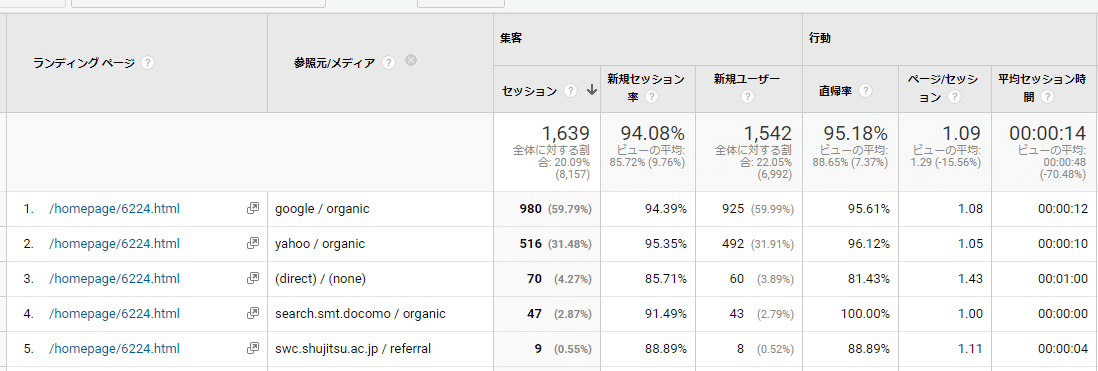This screenshot has width=1098, height=371.
Task: Open external link icon for swc.shujitsu.ac.jp row
Action: tap(253, 349)
